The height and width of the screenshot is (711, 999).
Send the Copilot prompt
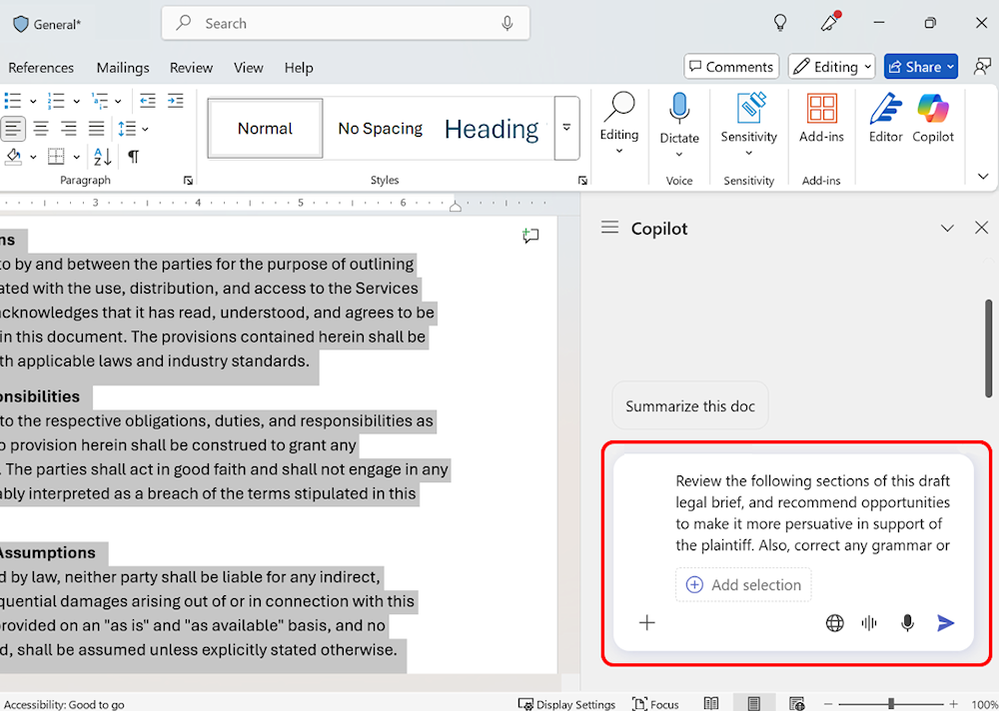946,622
